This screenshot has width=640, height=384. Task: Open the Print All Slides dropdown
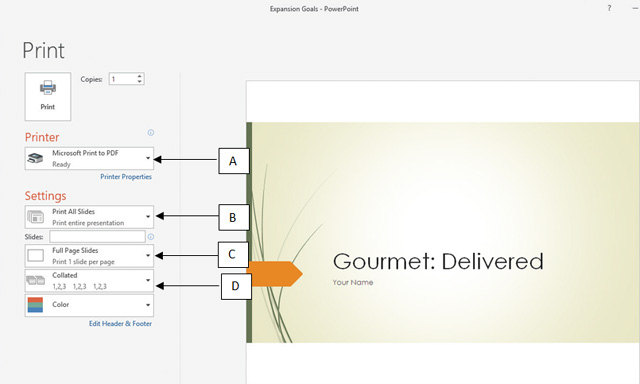(x=89, y=217)
